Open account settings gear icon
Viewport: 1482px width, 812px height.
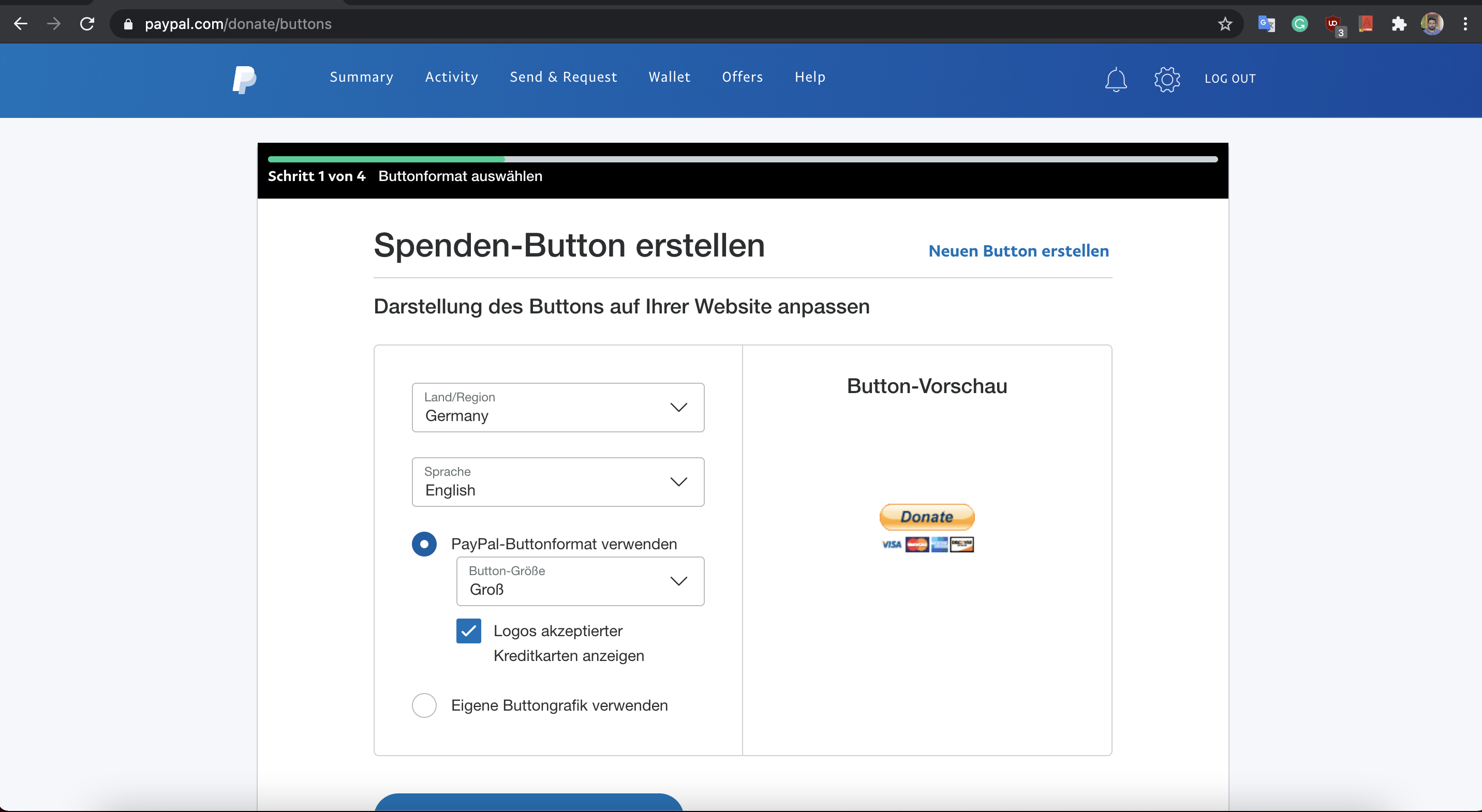[1167, 79]
